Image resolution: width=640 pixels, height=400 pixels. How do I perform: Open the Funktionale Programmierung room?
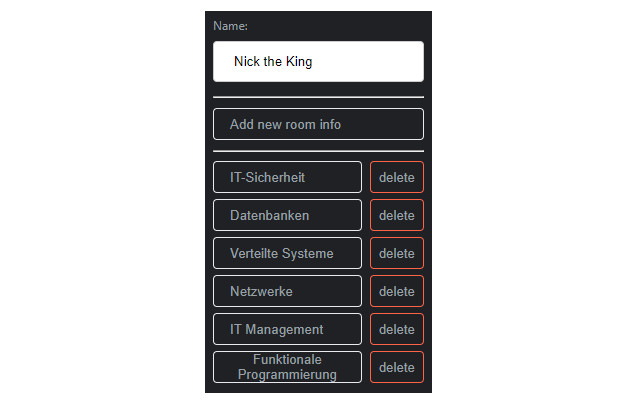[287, 367]
